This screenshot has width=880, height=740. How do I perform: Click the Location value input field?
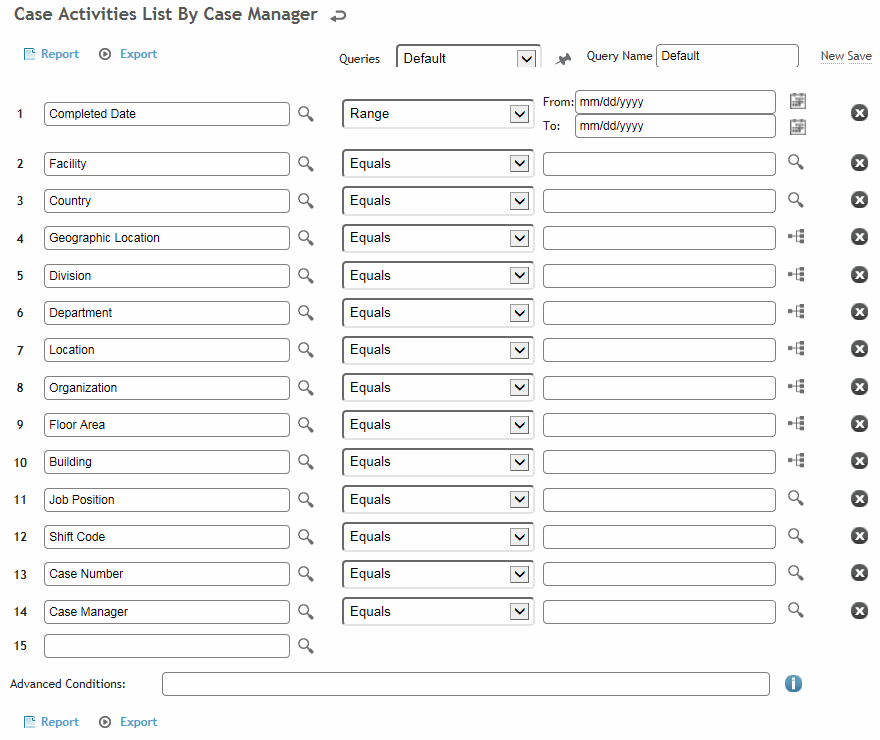click(x=659, y=350)
